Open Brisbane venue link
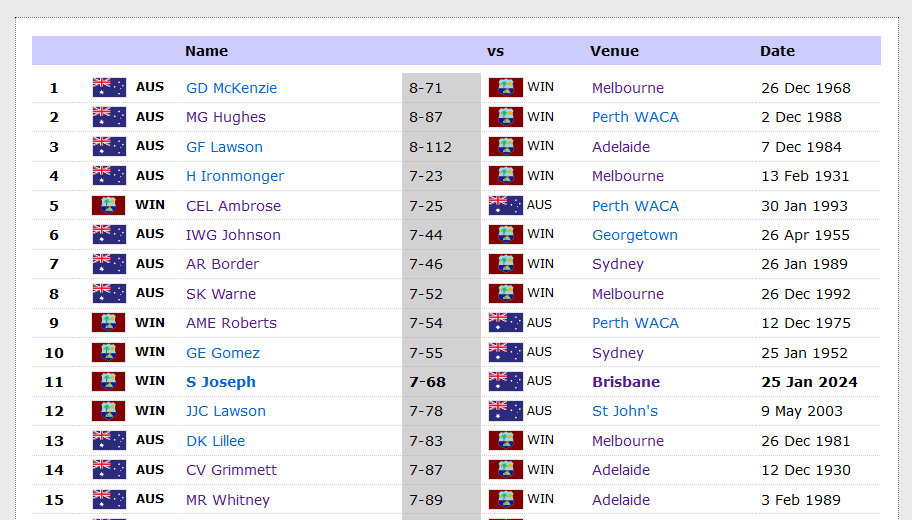 626,382
